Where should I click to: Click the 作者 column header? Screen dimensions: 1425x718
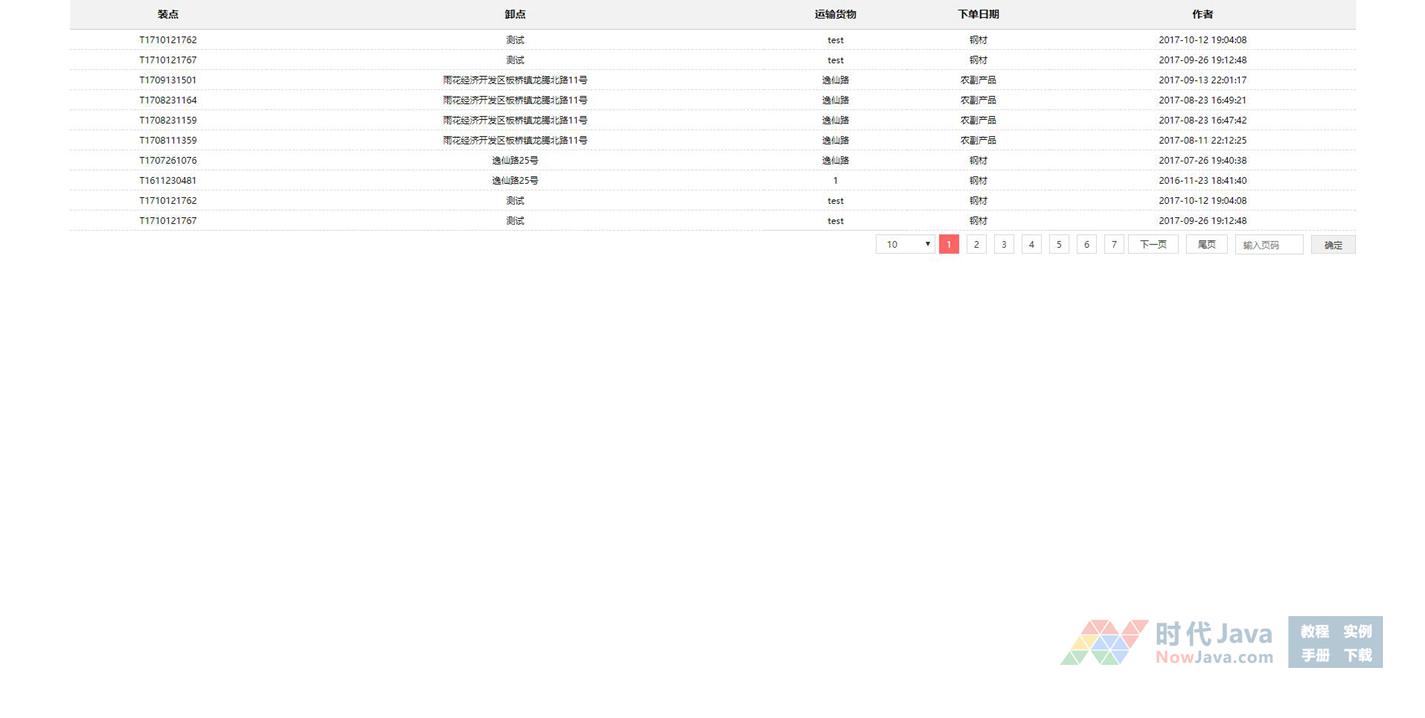[1202, 14]
